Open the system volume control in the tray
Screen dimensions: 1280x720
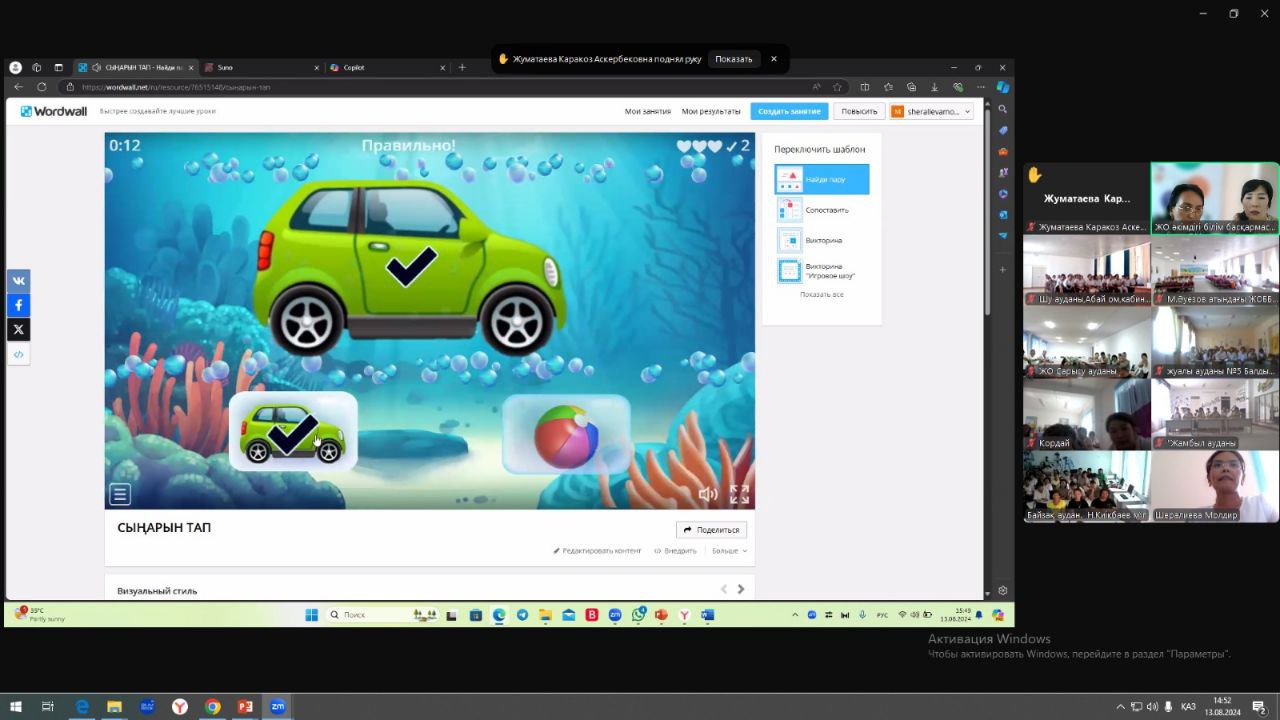click(1153, 706)
